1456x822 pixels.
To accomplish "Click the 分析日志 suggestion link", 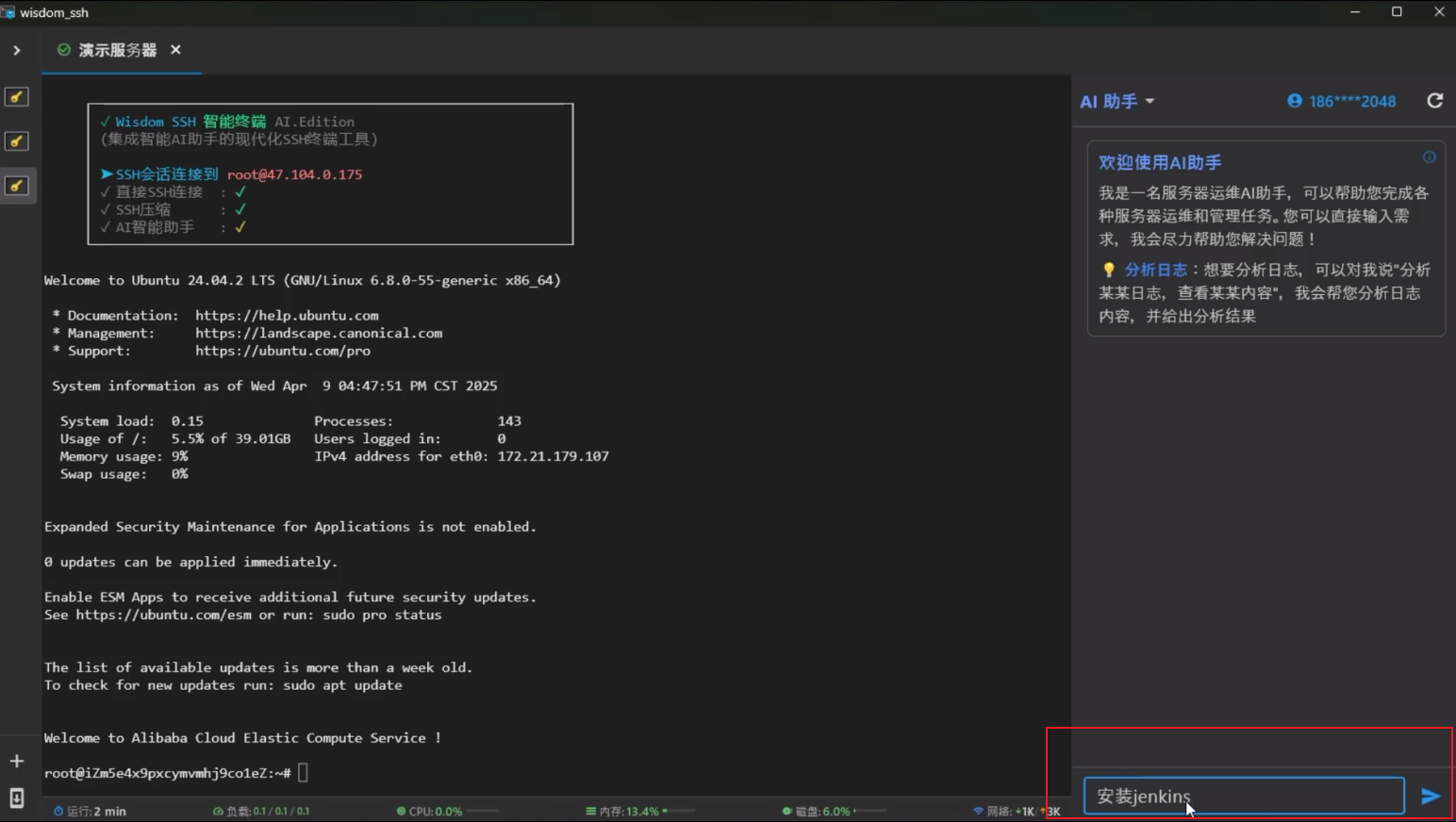I will point(1155,270).
